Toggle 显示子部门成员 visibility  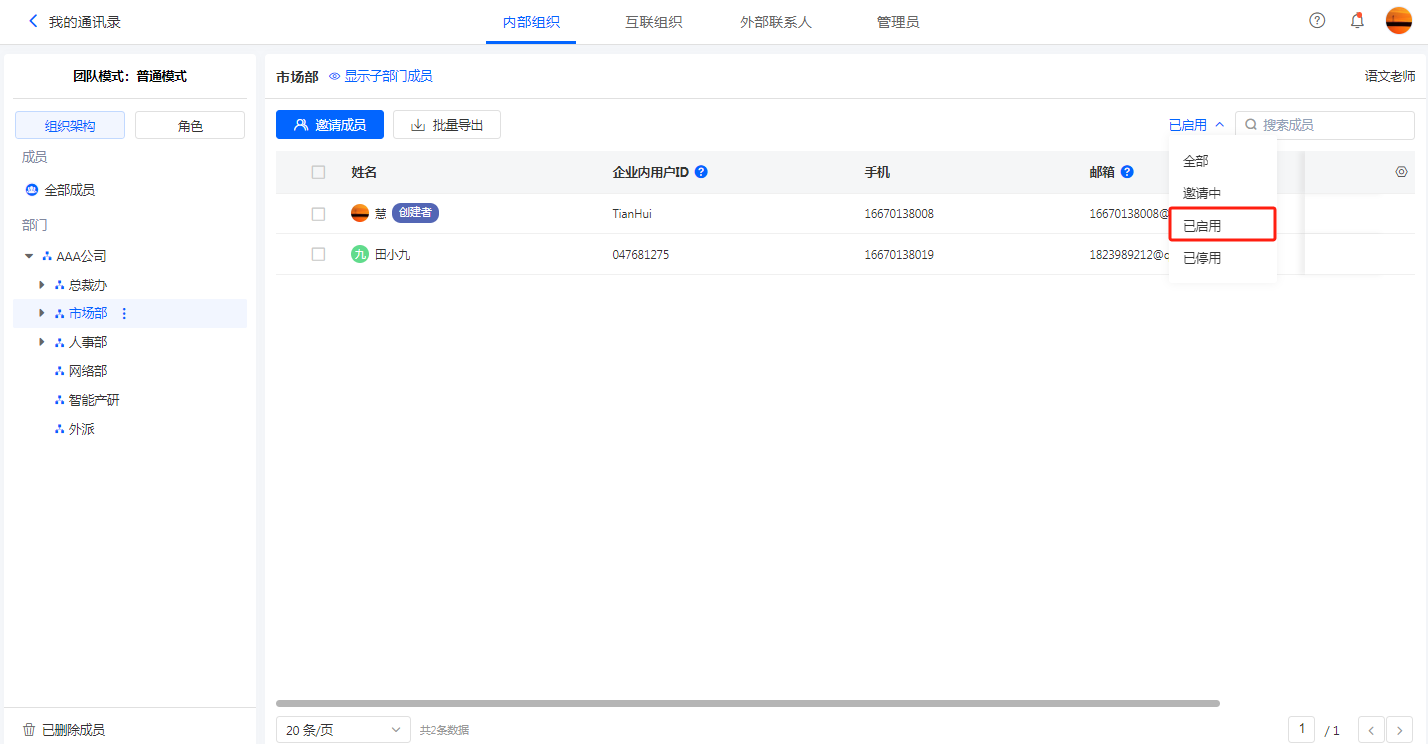(381, 76)
